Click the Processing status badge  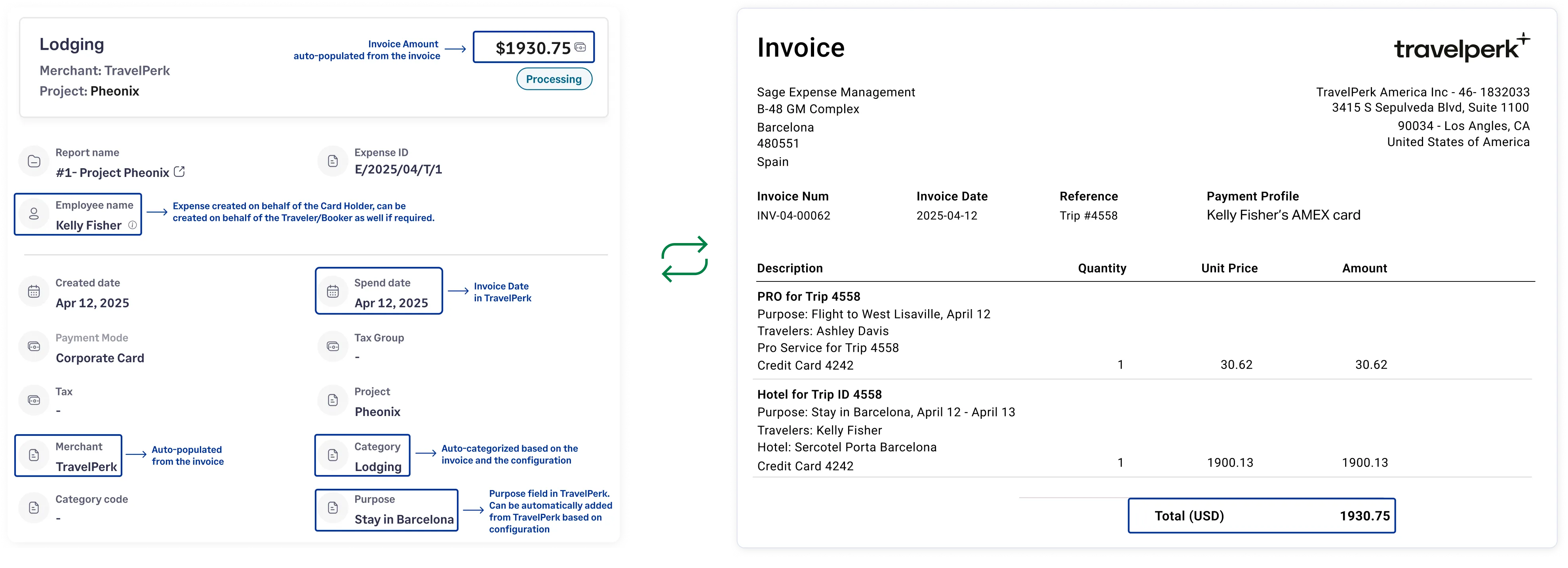(554, 78)
